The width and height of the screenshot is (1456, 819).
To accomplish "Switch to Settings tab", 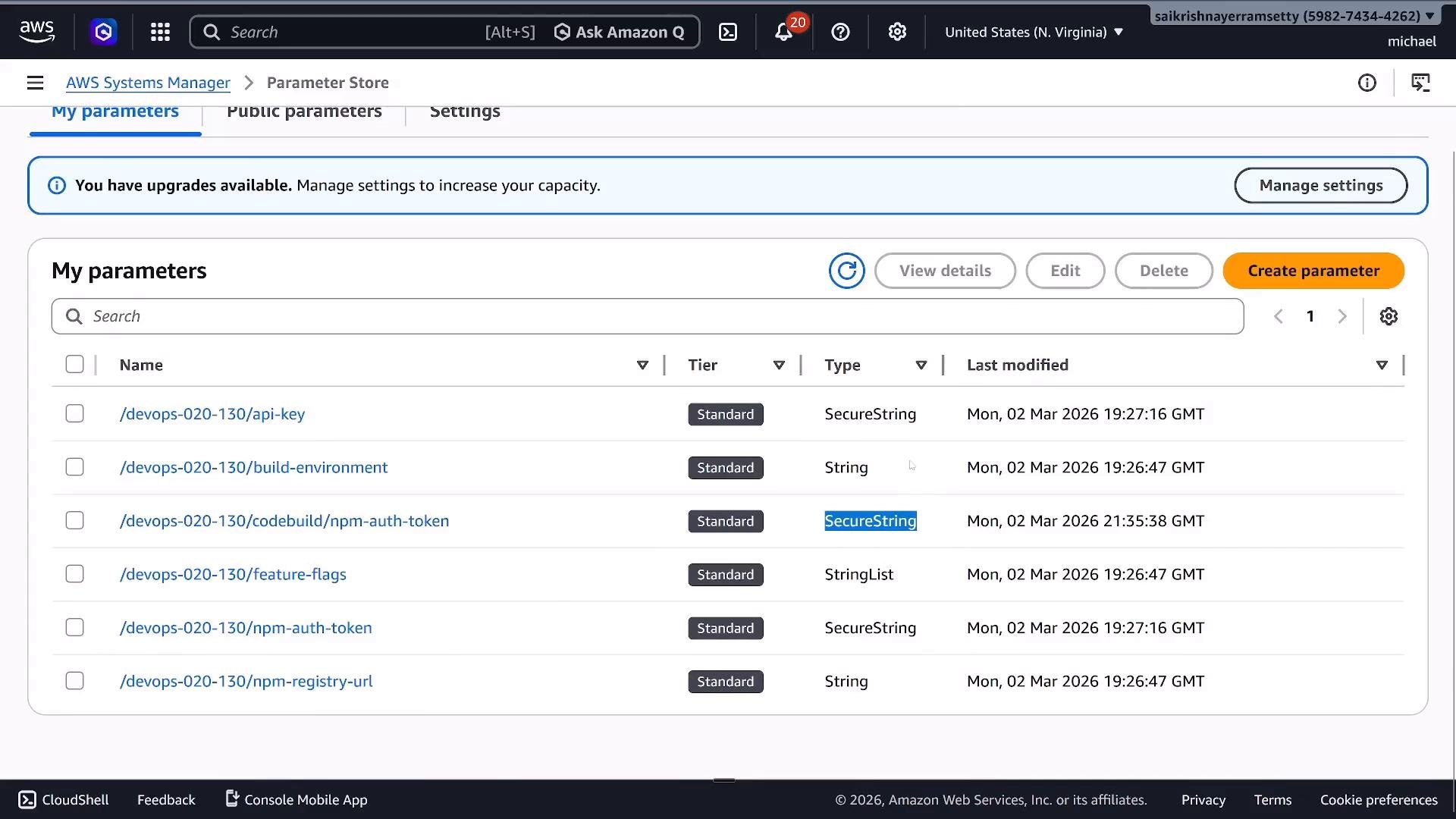I will coord(465,112).
